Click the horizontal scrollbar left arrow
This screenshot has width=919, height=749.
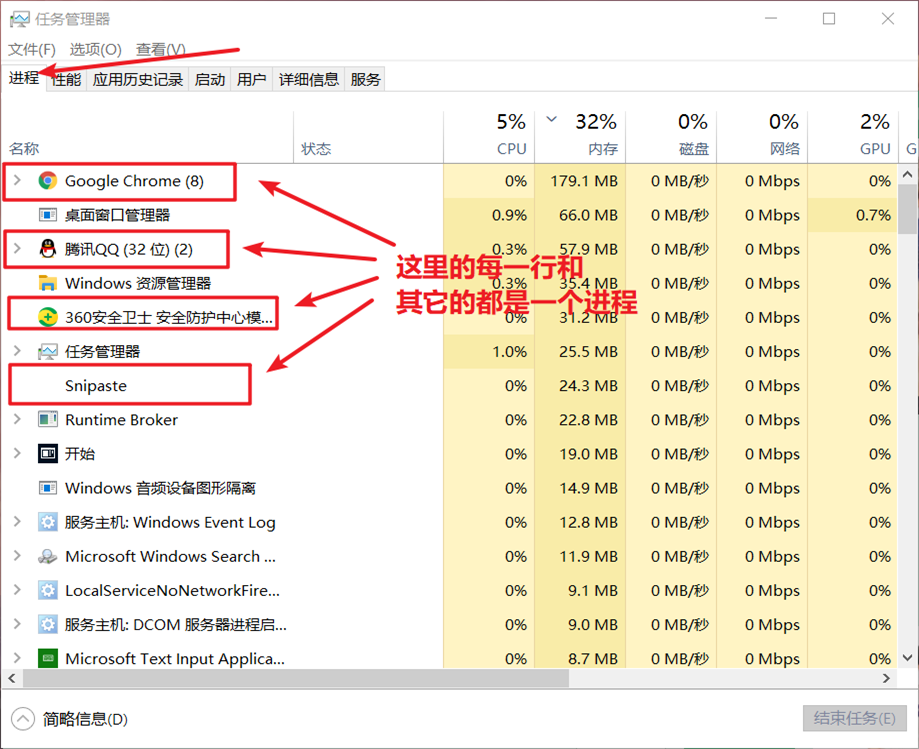click(11, 678)
